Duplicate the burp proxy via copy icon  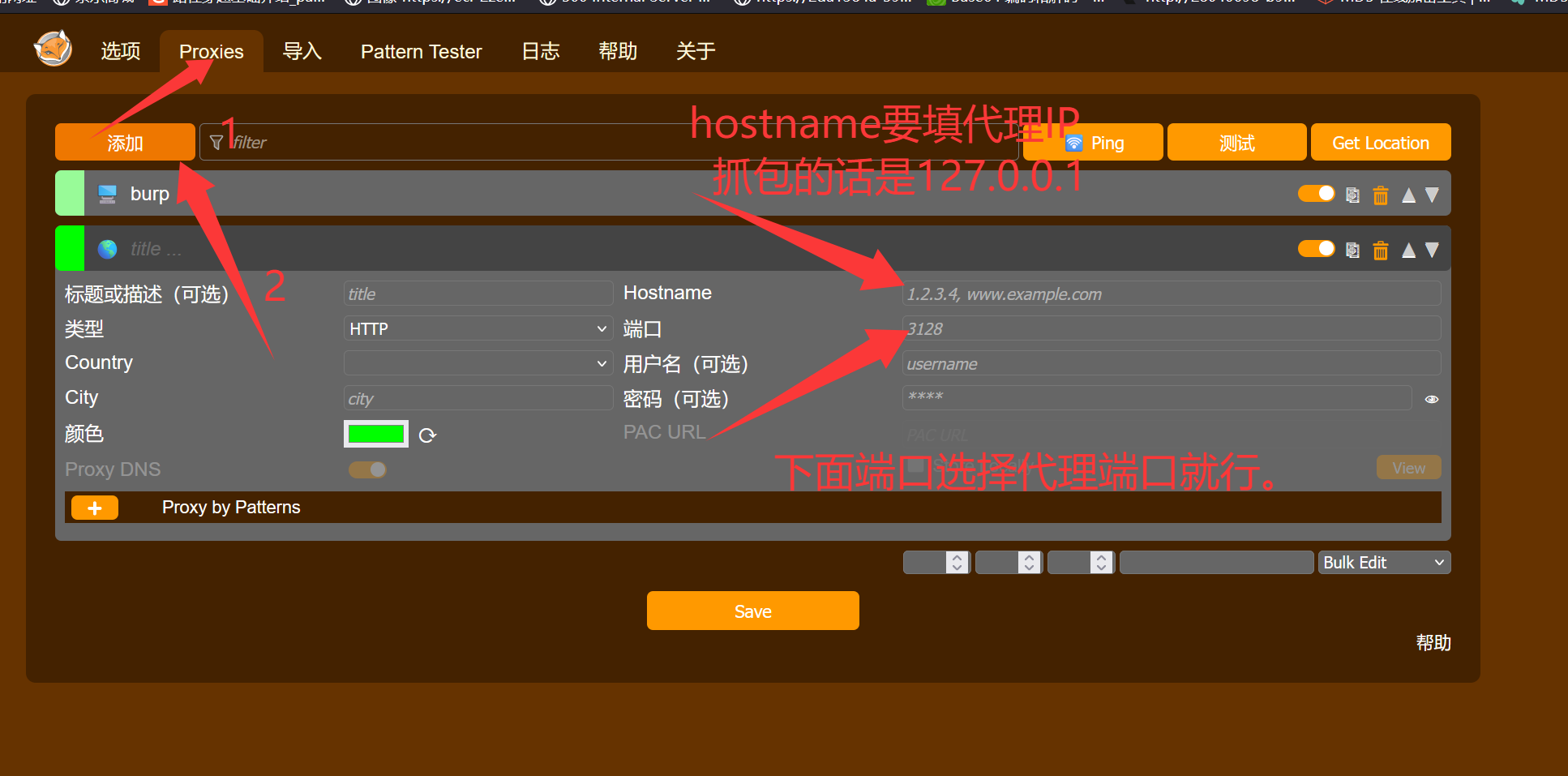pos(1352,195)
